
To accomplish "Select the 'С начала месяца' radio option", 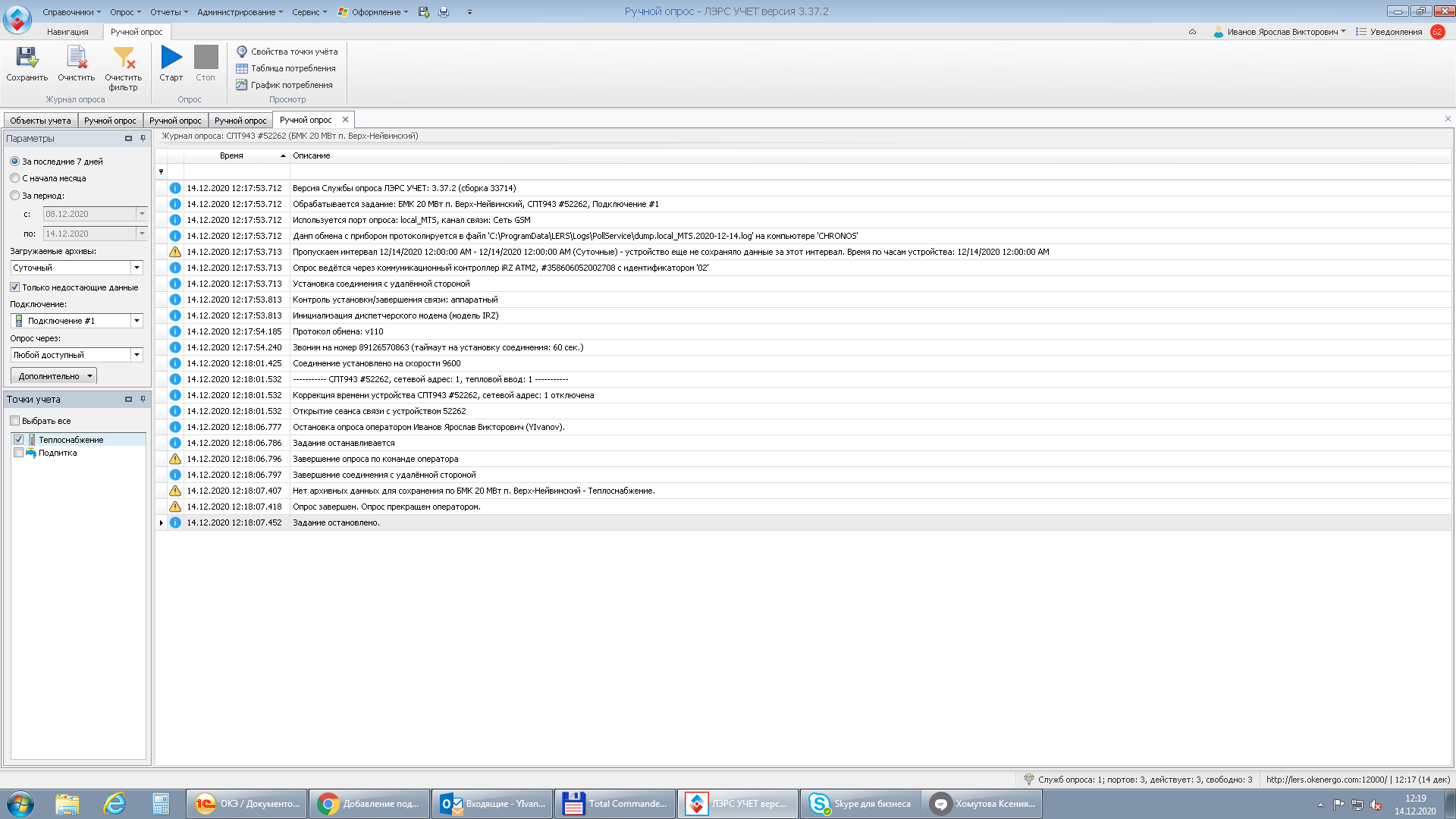I will 15,178.
